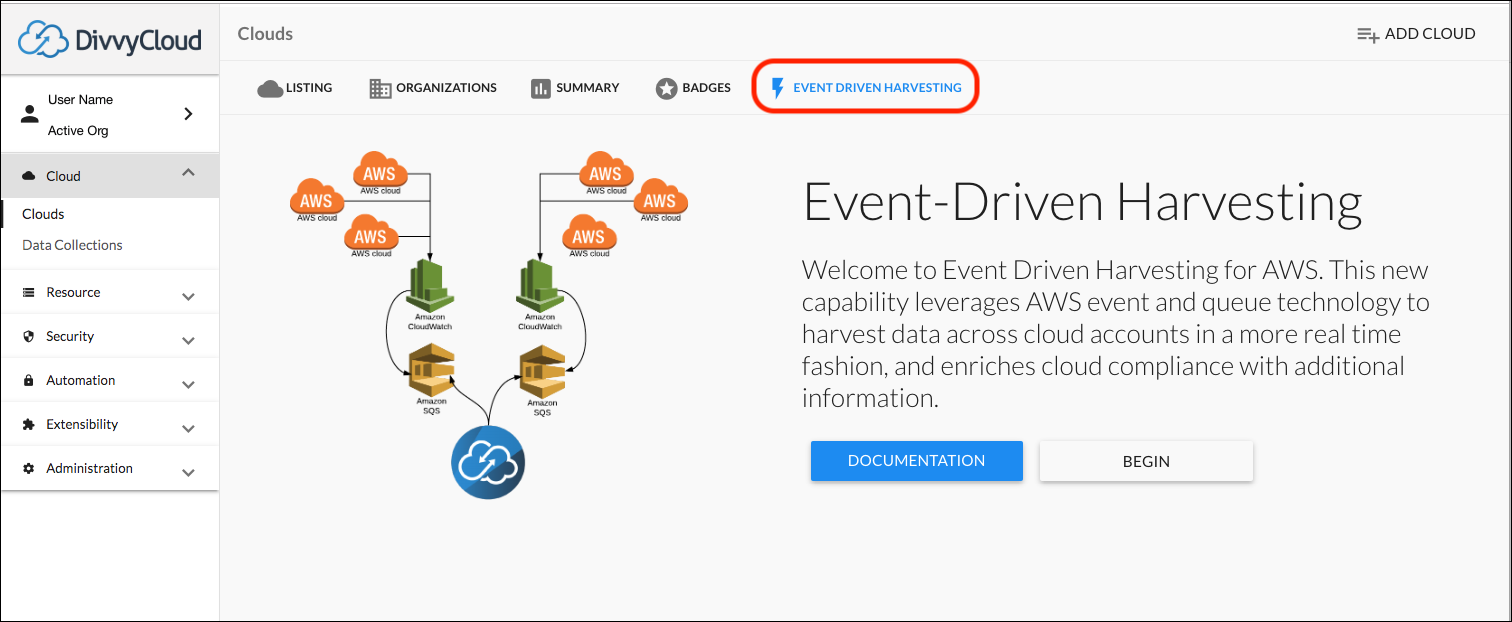
Task: Click the left Amazon CloudWatch icon
Action: [430, 284]
